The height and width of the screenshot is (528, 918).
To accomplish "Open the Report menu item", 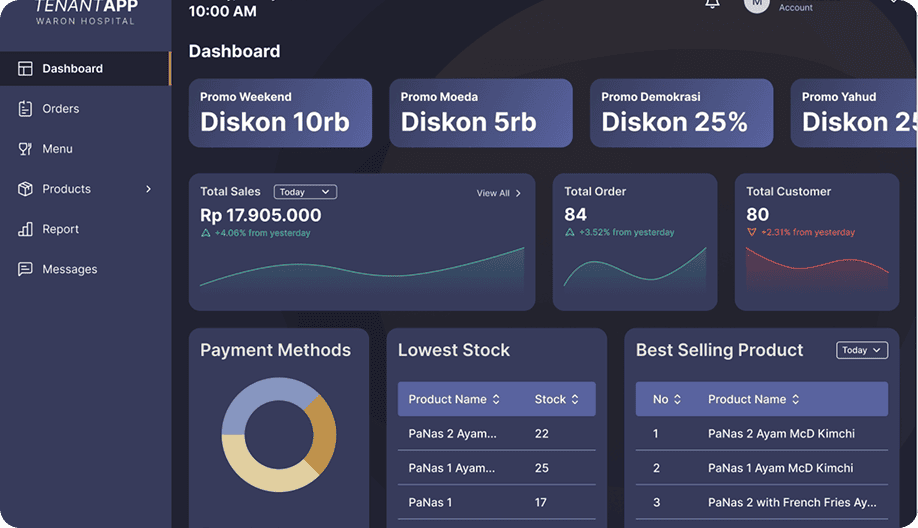I will click(60, 229).
